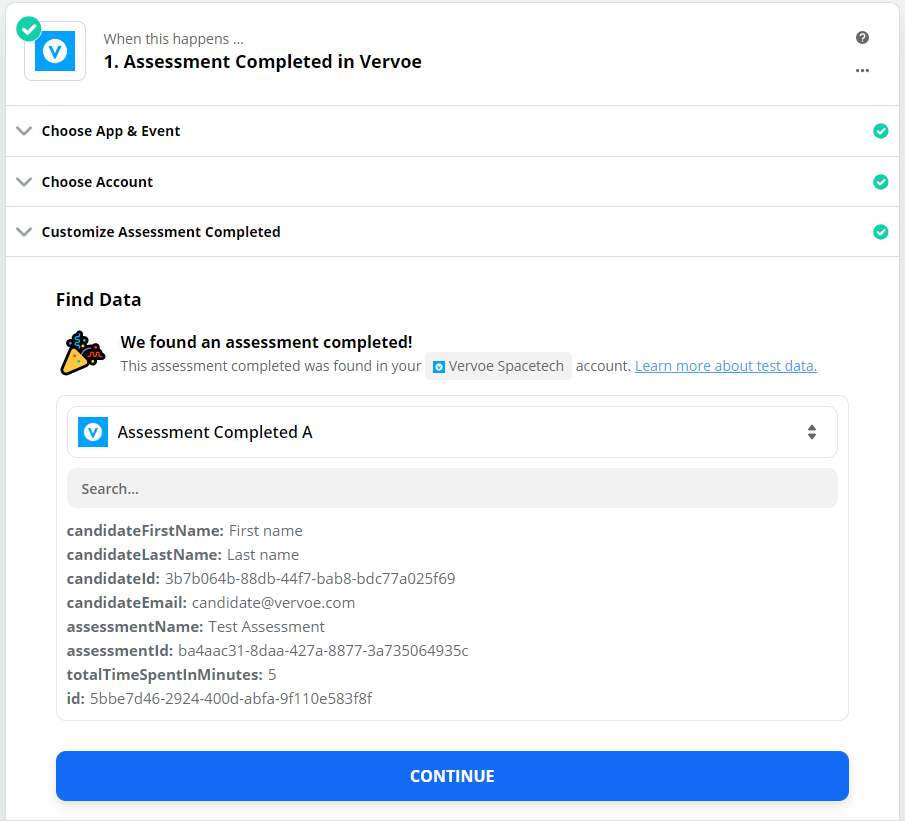Click the Search field for sample data
The height and width of the screenshot is (821, 905).
click(x=452, y=489)
